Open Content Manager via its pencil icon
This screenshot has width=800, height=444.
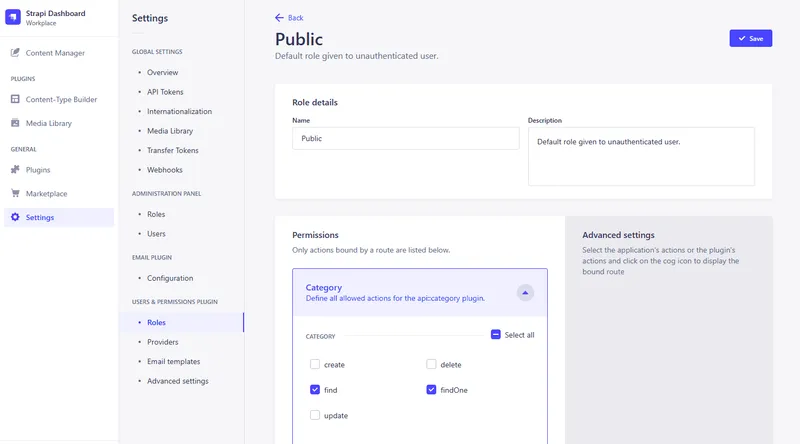point(15,53)
